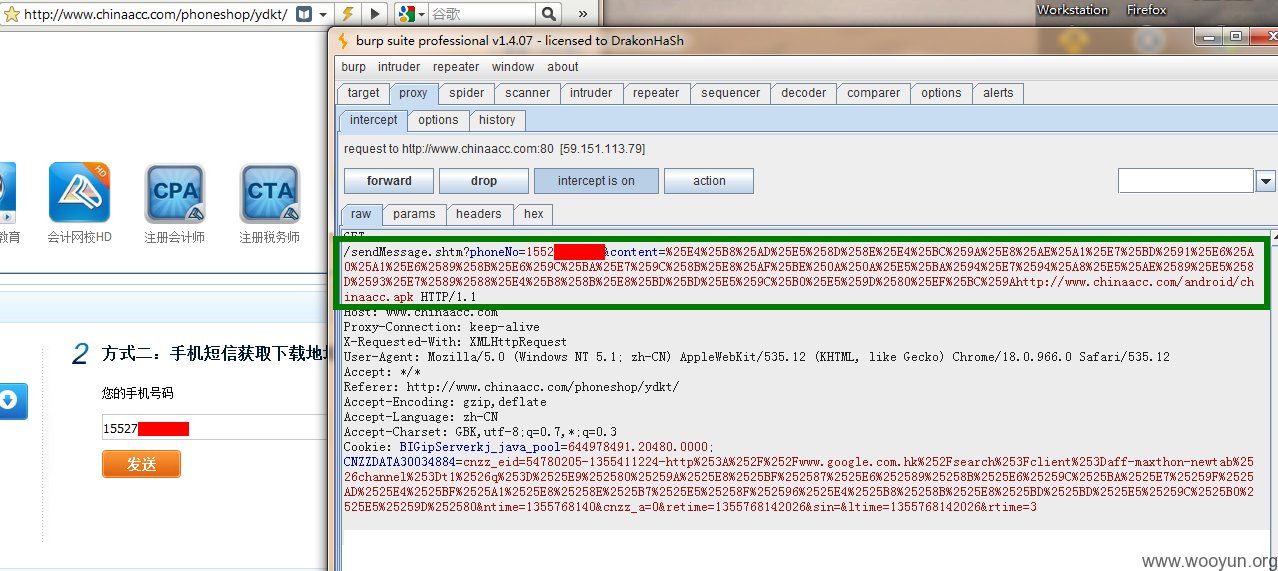Click the lightning bolt icon in browser toolbar

click(x=347, y=14)
